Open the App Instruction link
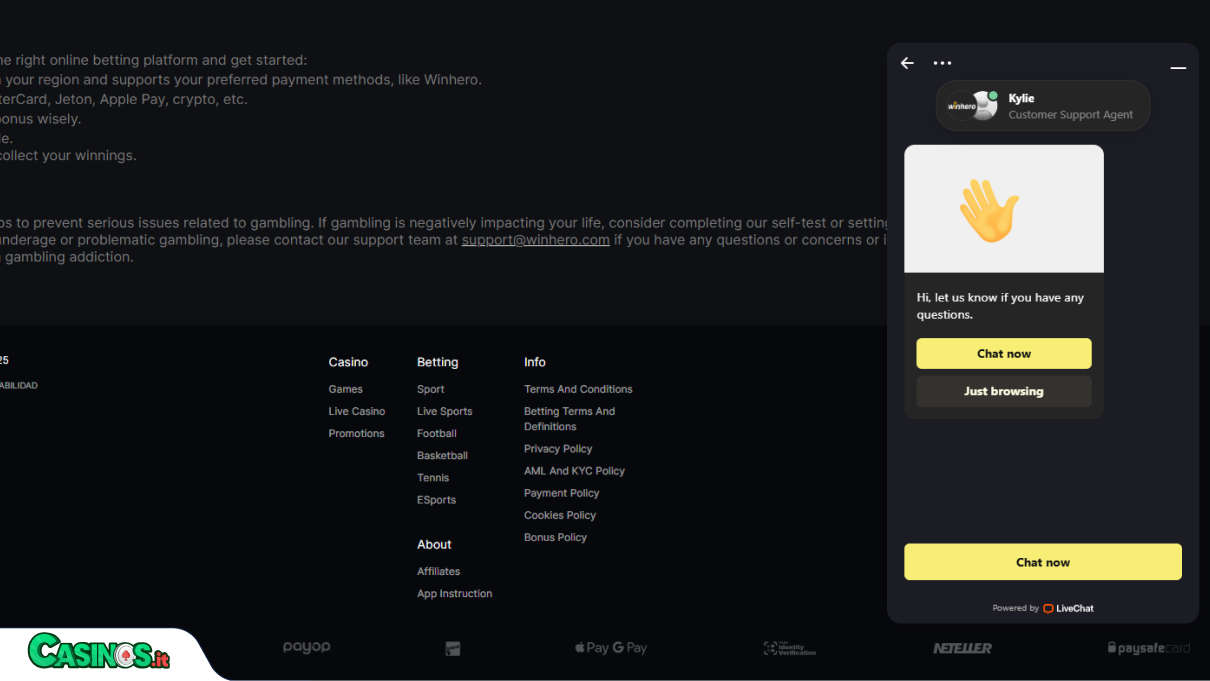This screenshot has width=1210, height=681. pyautogui.click(x=455, y=593)
